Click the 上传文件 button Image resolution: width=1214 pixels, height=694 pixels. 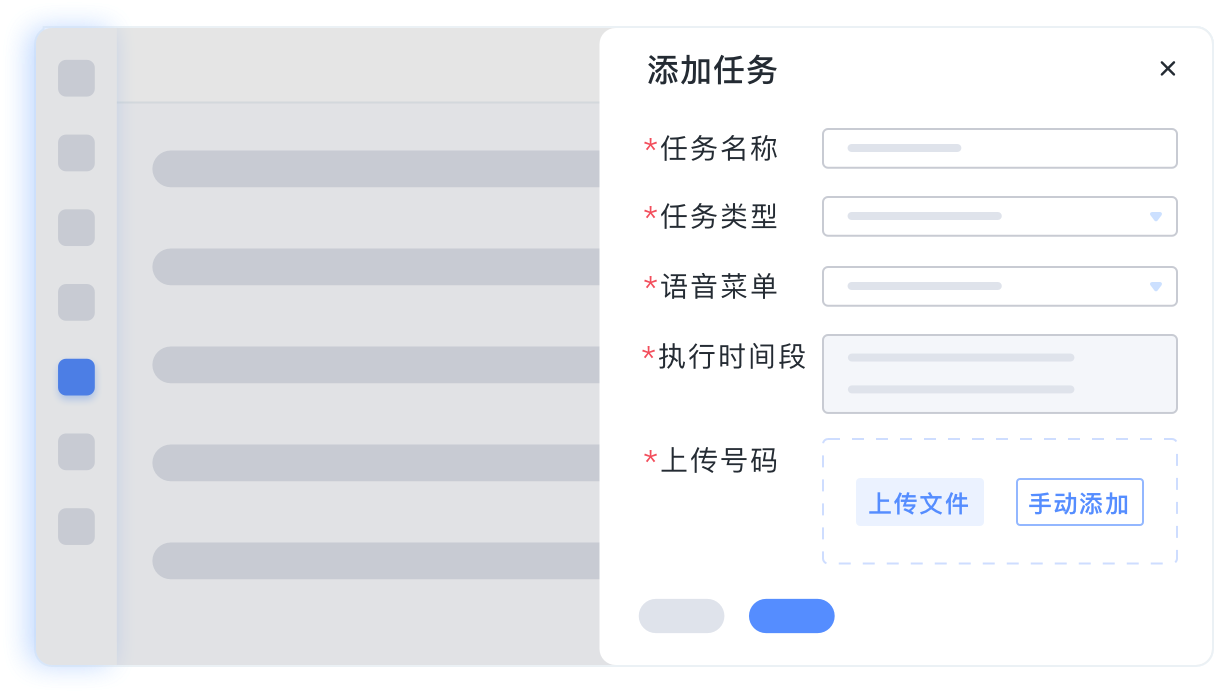[x=919, y=503]
